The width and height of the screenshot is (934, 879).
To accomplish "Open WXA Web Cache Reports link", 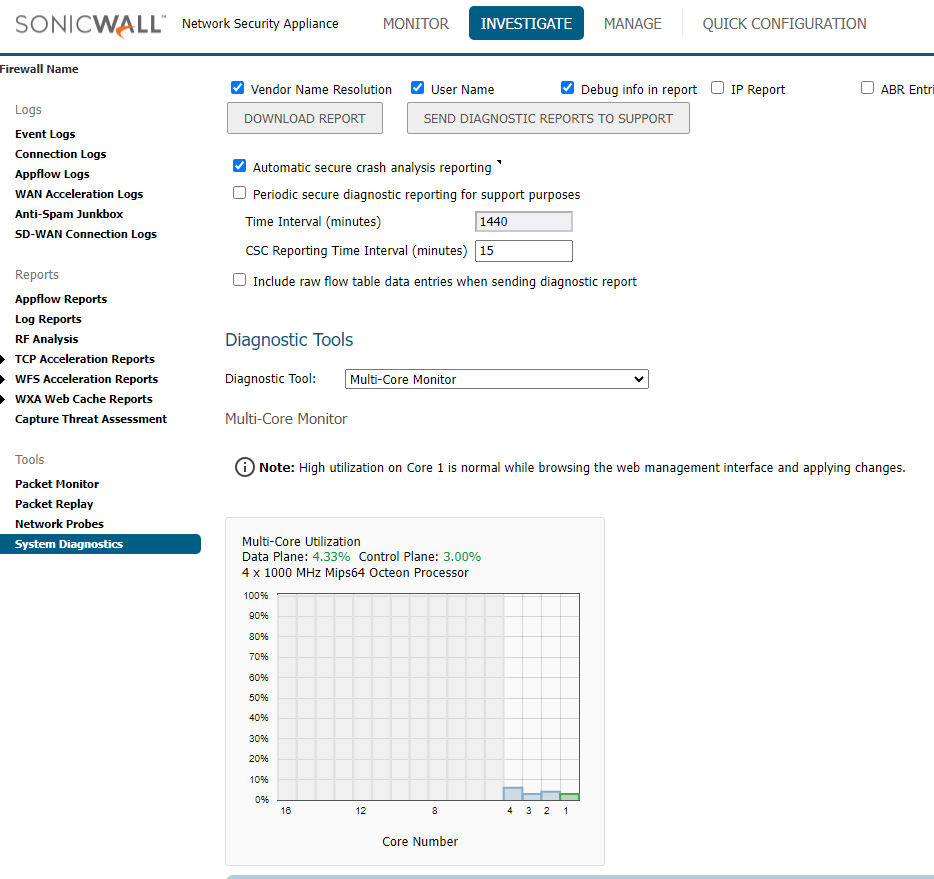I will point(83,399).
